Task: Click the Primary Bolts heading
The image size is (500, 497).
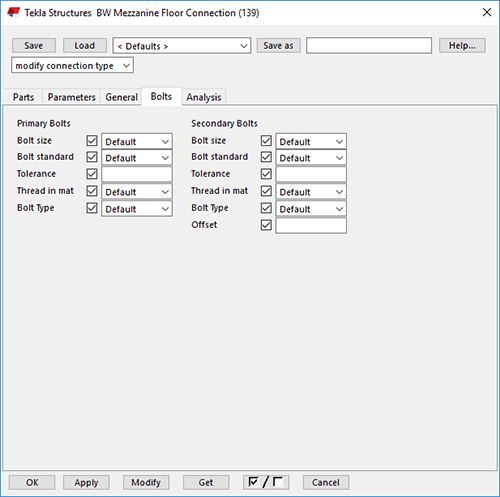Action: pos(44,123)
